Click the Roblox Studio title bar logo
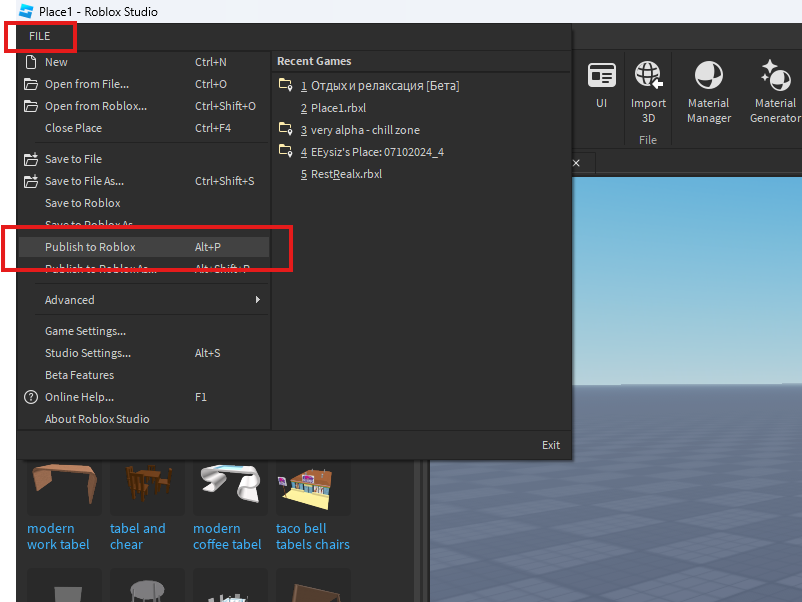The width and height of the screenshot is (802, 602). click(x=26, y=11)
